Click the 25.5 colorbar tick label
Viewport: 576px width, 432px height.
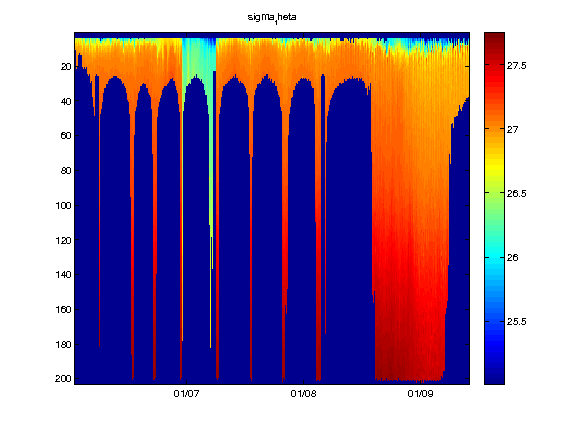coord(516,322)
